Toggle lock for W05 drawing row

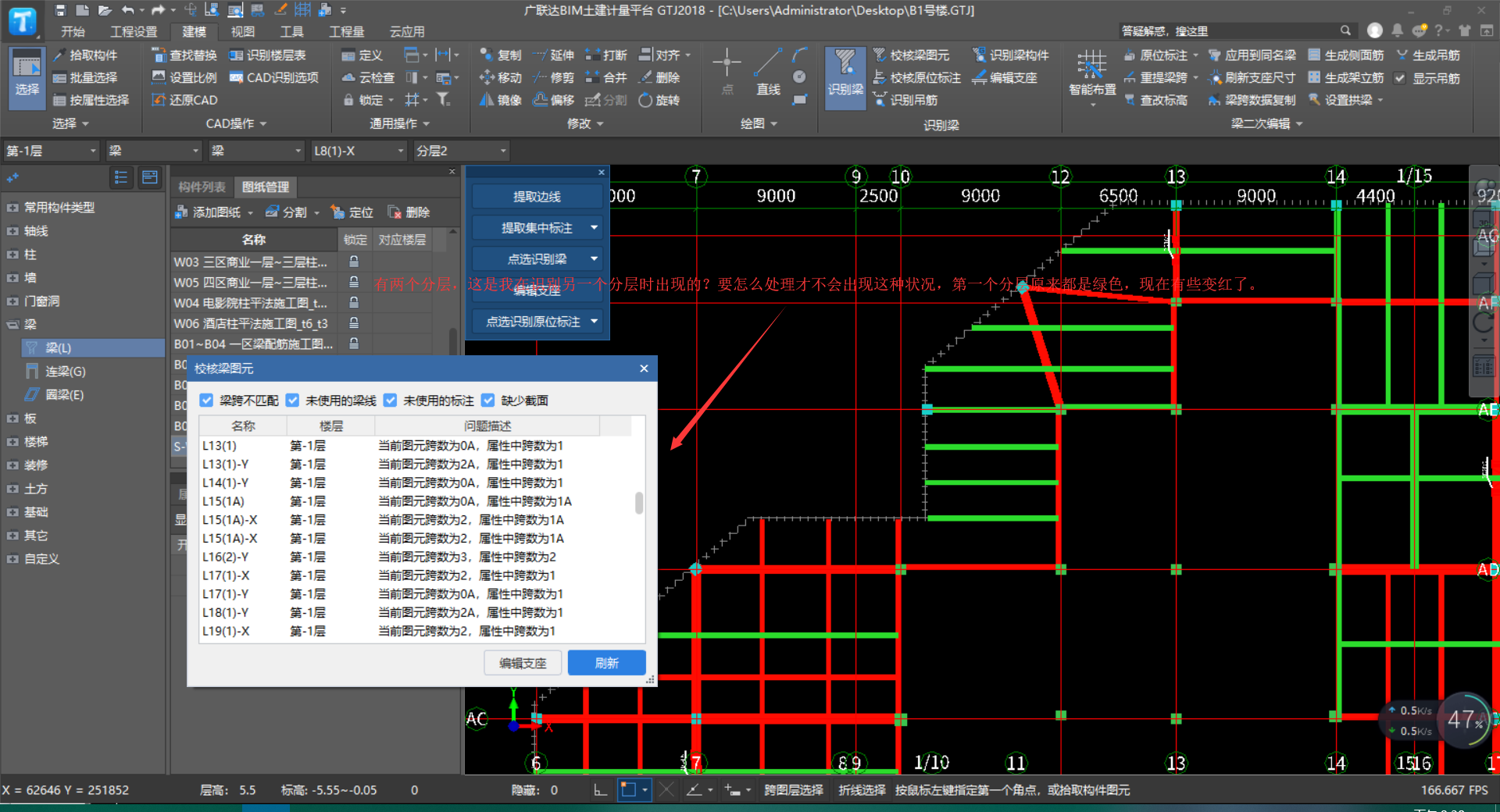[354, 282]
